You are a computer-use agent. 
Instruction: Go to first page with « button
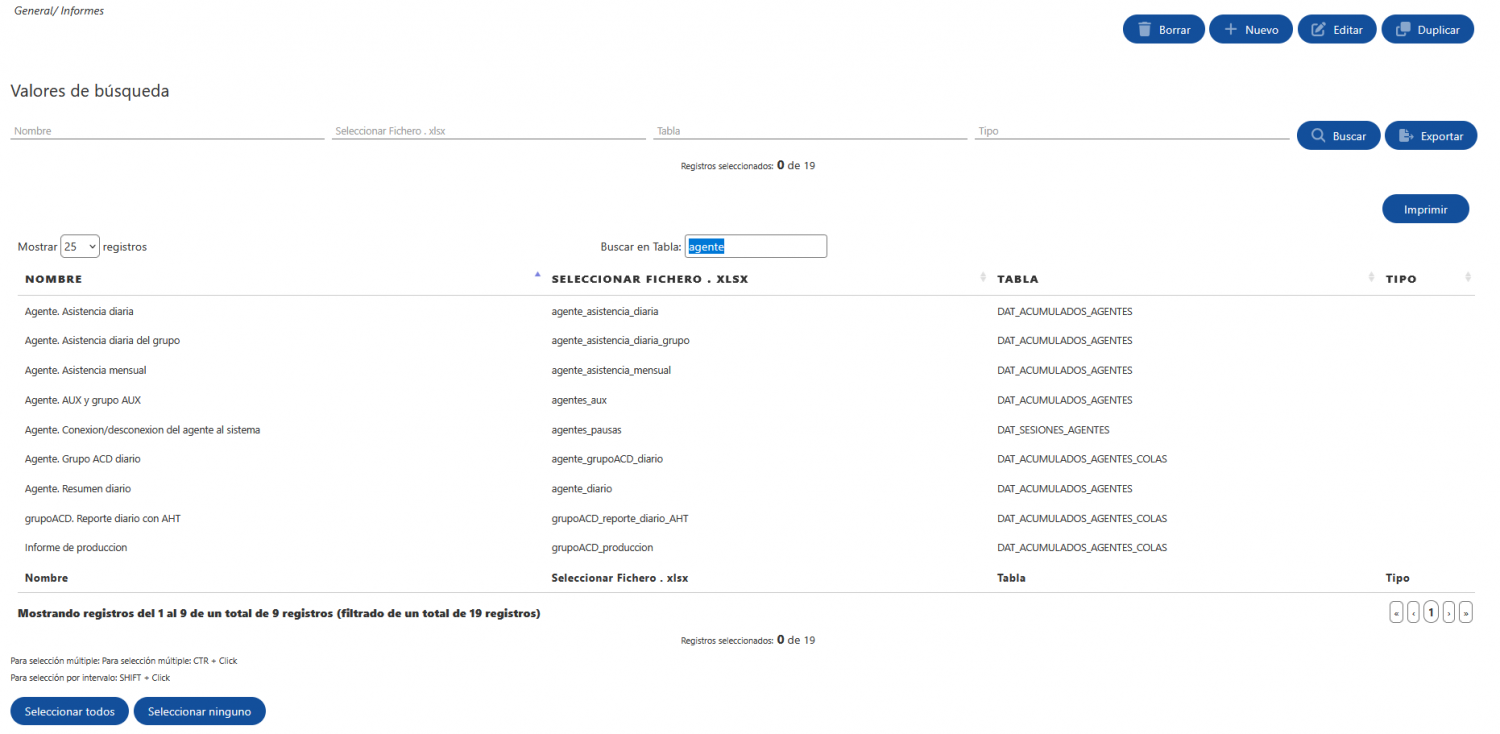point(1396,613)
